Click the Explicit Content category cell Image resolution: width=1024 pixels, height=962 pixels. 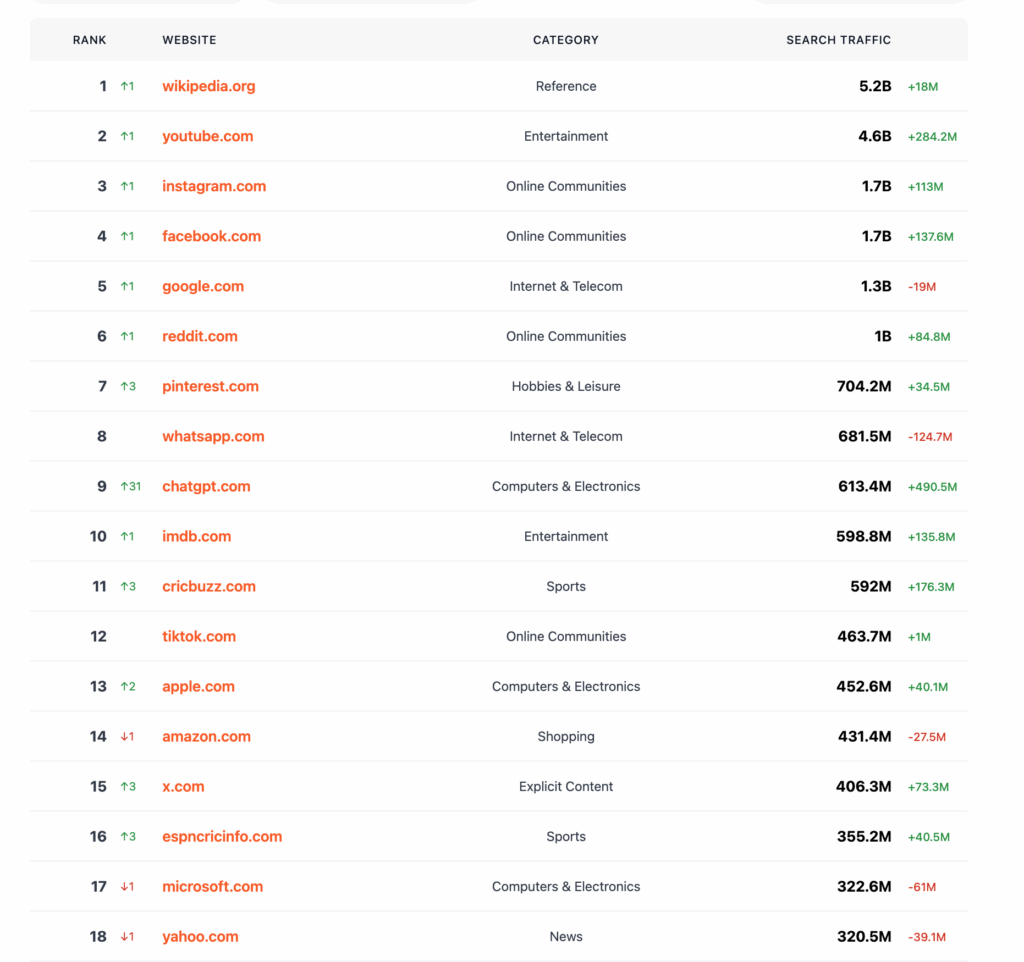pos(566,786)
